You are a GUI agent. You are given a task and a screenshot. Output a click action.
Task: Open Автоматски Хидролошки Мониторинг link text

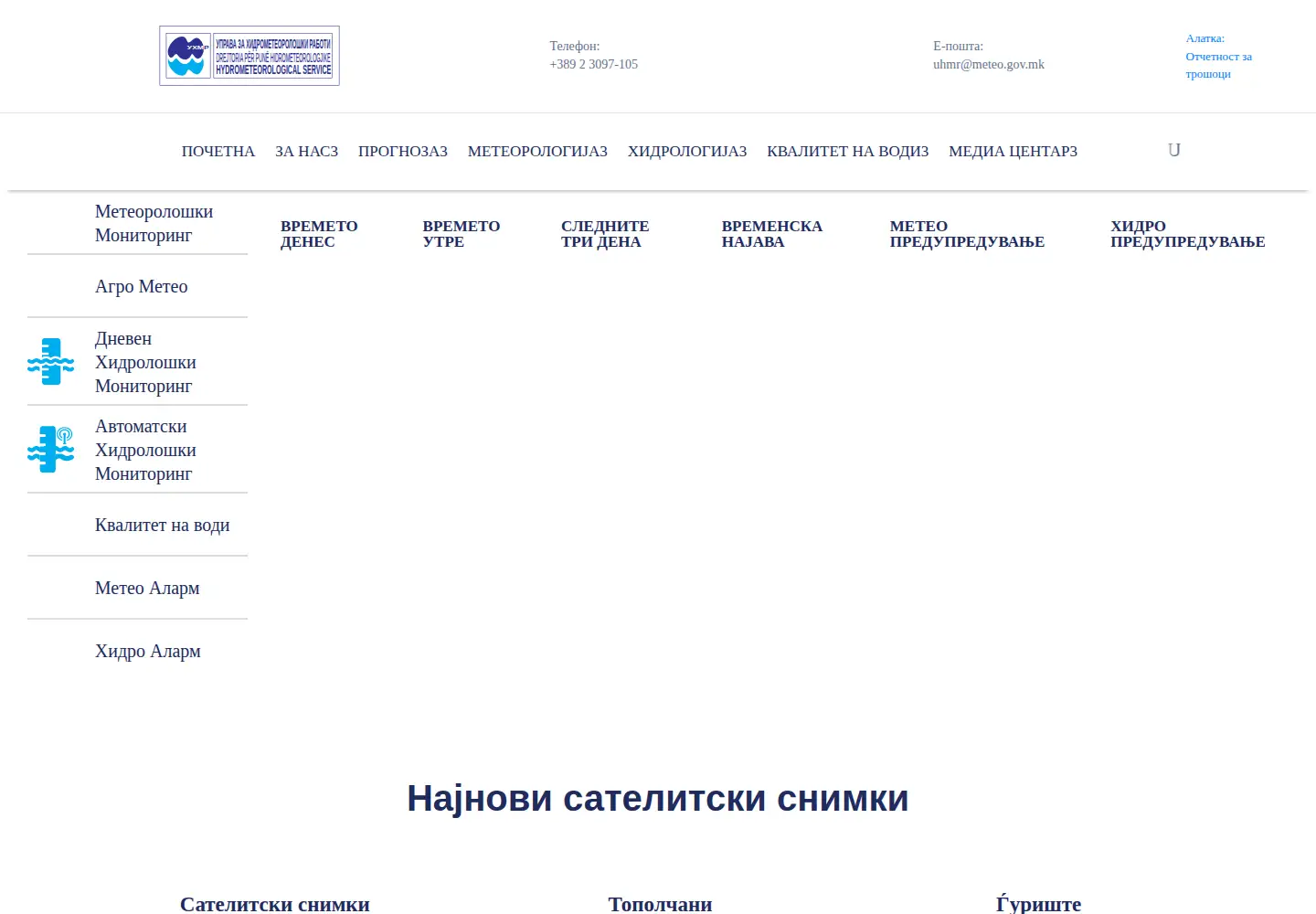pyautogui.click(x=145, y=450)
